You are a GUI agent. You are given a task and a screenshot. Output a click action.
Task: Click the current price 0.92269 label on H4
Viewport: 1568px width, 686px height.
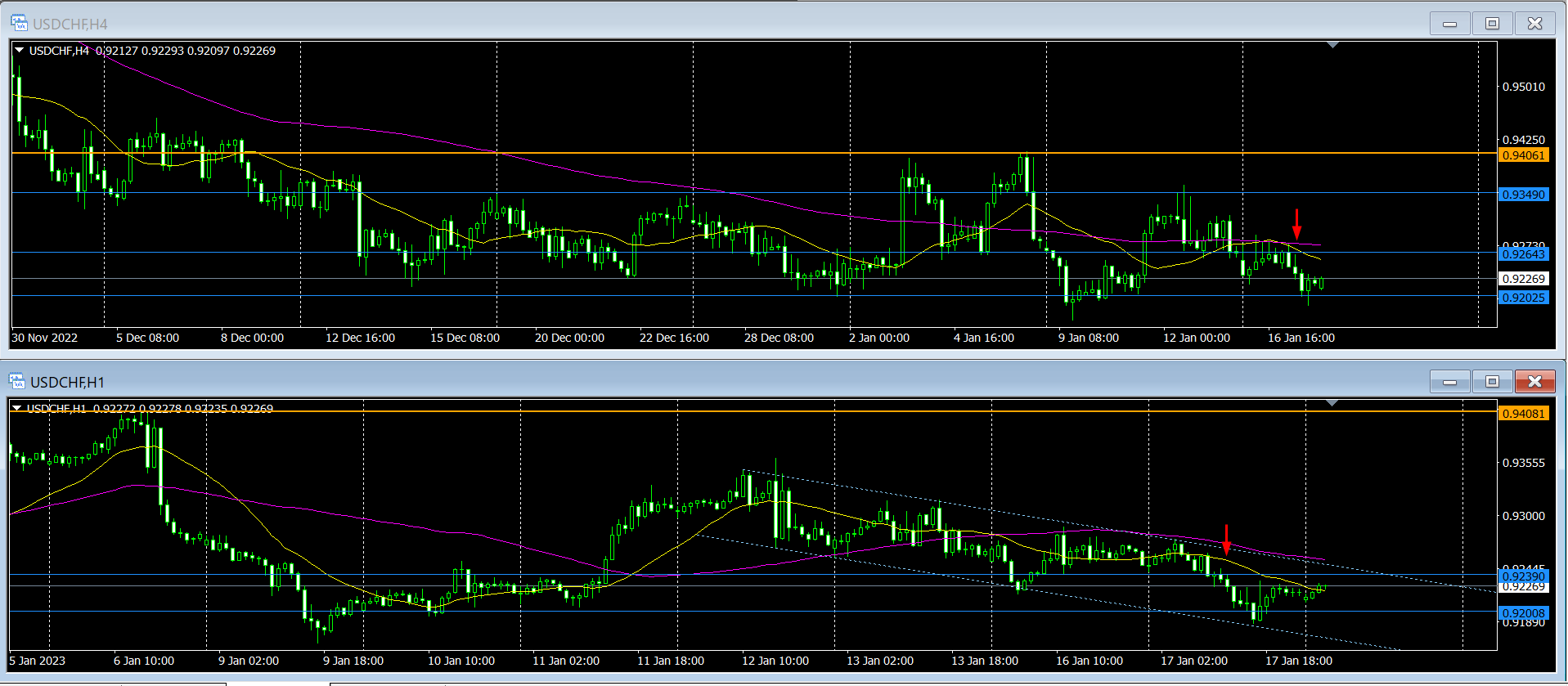pyautogui.click(x=1524, y=279)
